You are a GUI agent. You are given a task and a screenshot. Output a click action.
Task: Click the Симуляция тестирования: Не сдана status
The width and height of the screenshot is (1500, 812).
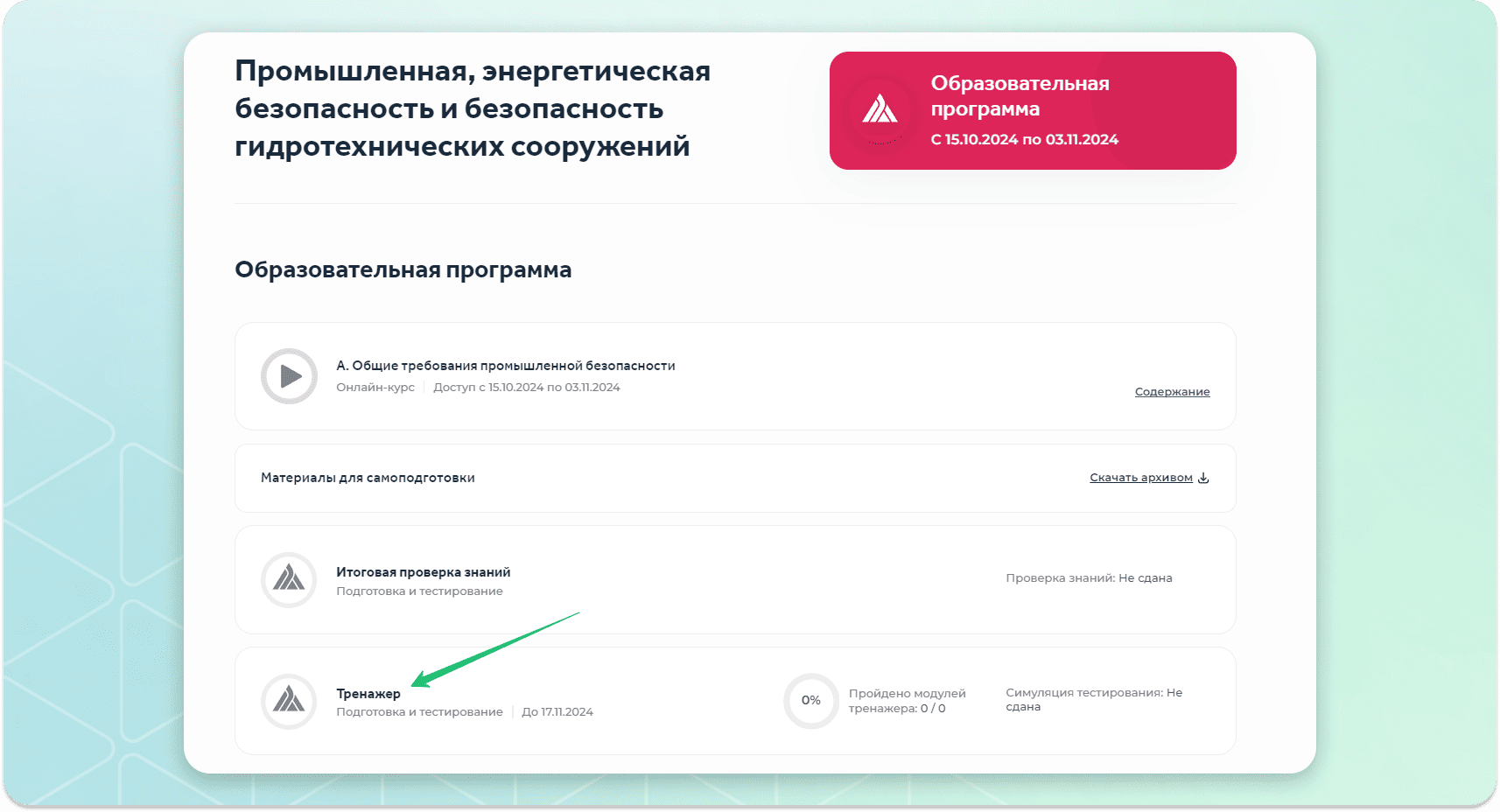coord(1093,699)
